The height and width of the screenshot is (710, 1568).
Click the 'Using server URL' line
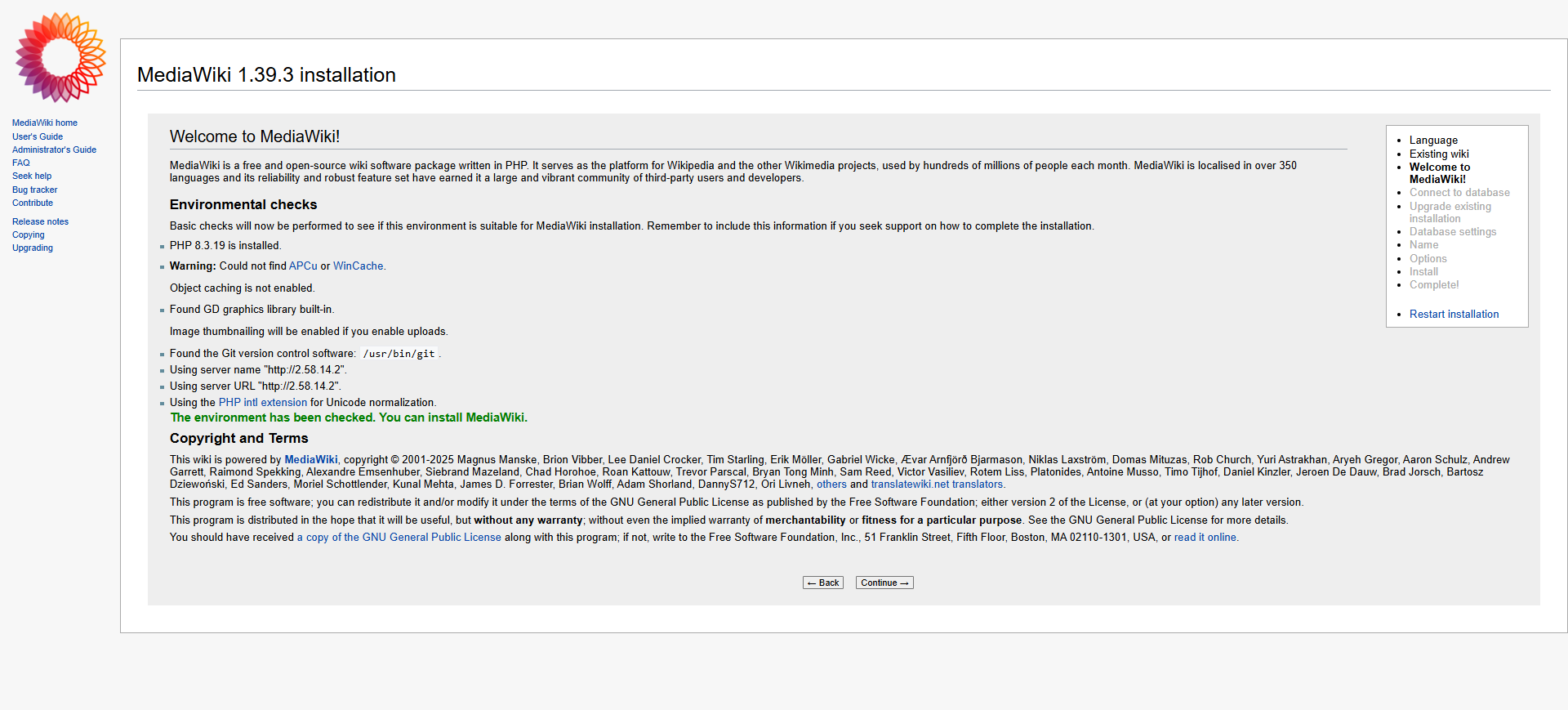click(256, 386)
